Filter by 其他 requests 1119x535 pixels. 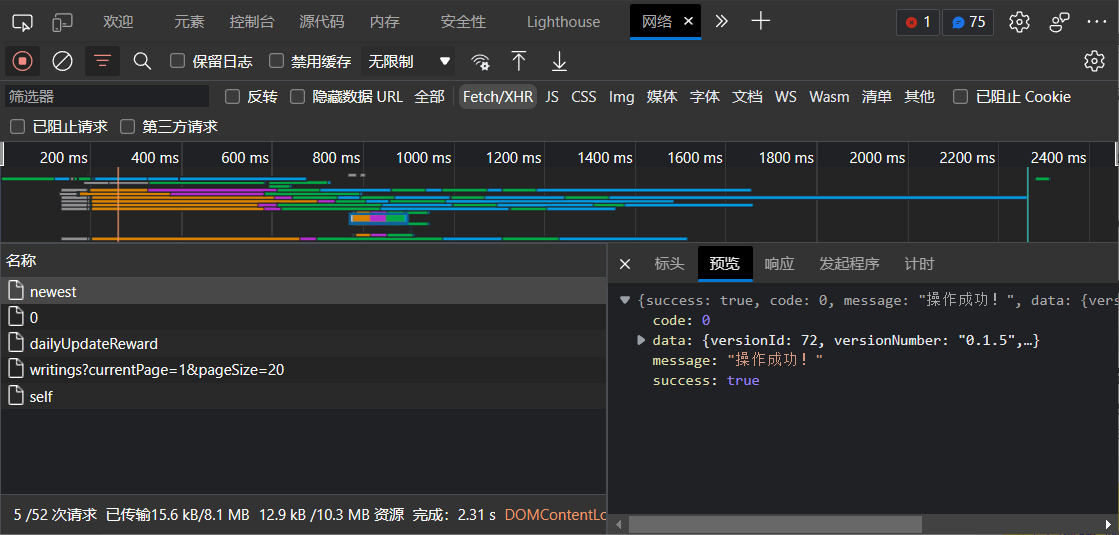pyautogui.click(x=919, y=96)
